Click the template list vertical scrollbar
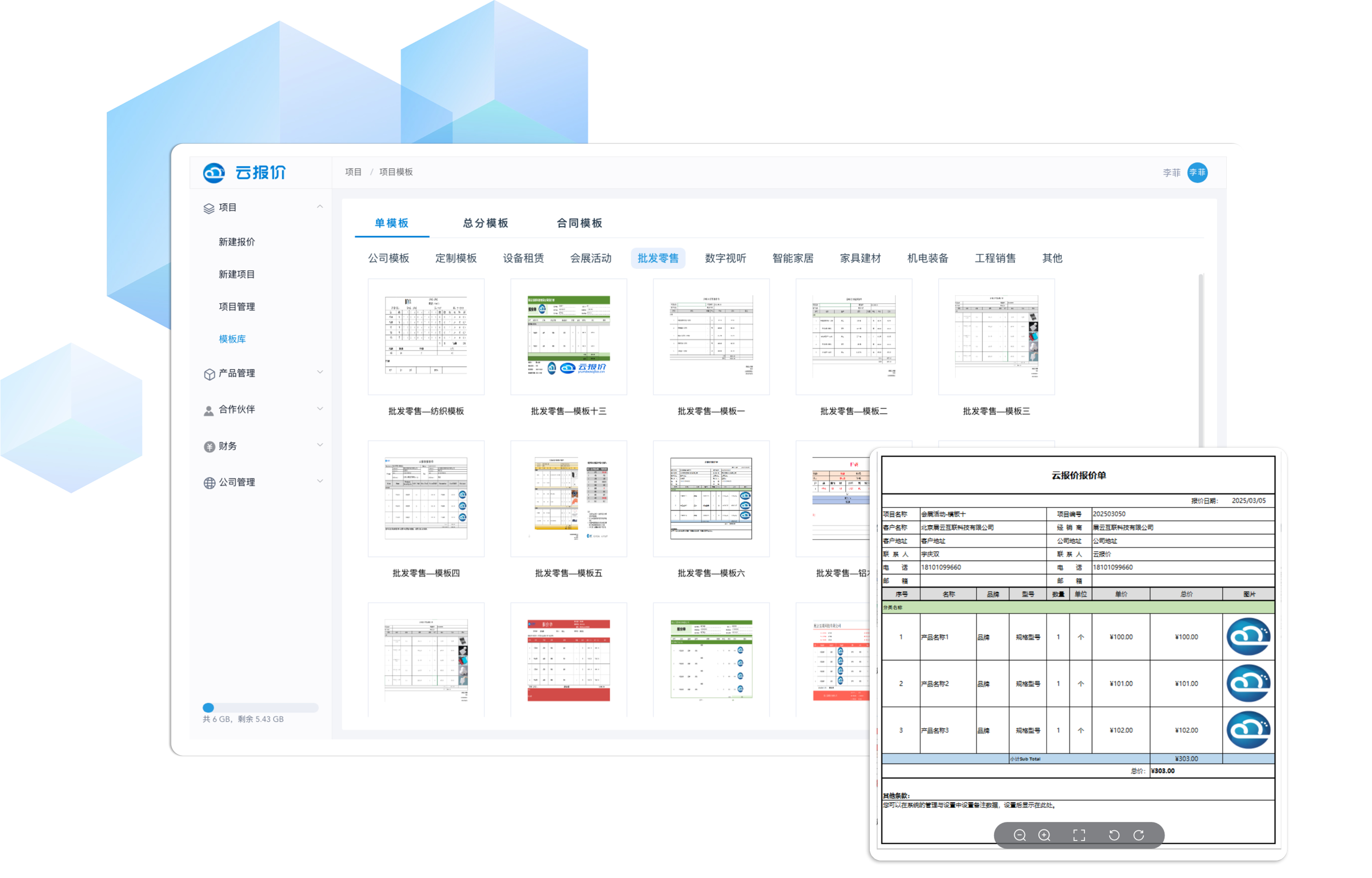Screen dimensions: 1372x878 (x=1200, y=359)
